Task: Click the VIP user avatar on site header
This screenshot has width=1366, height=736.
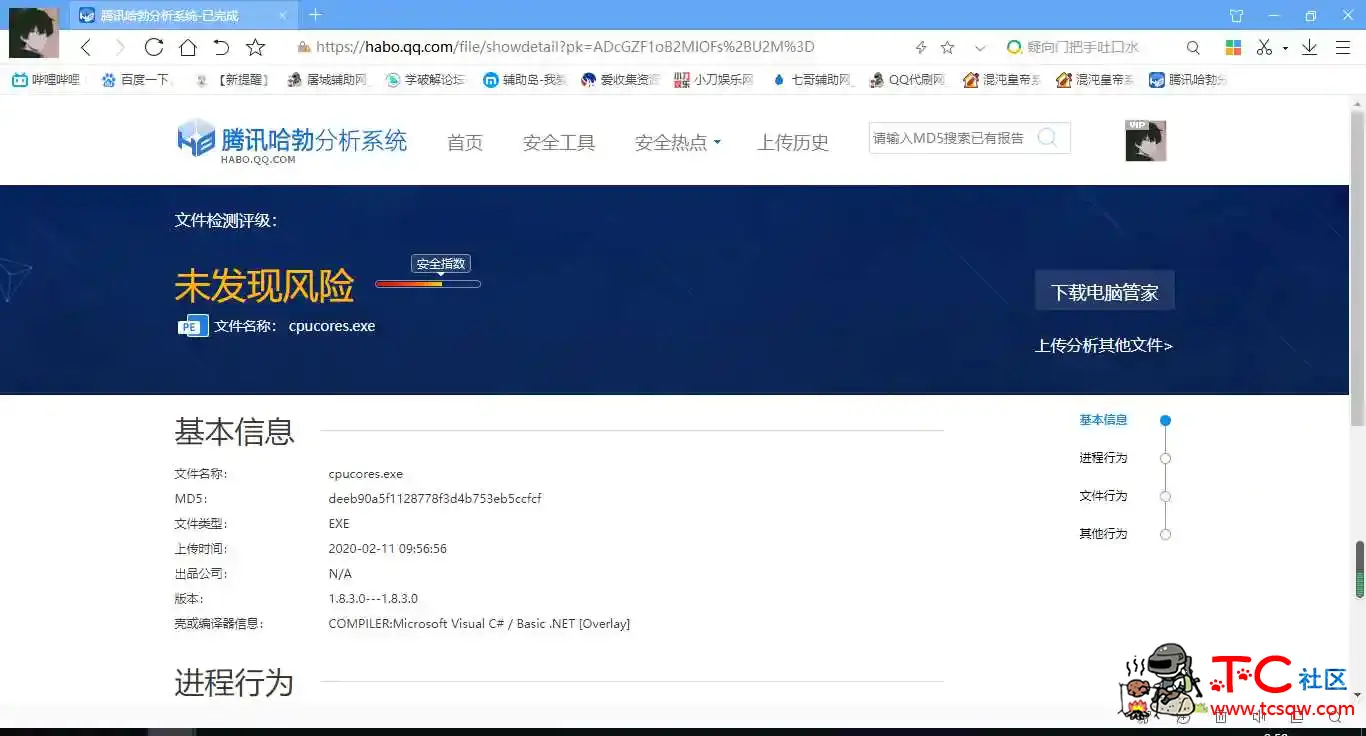Action: pyautogui.click(x=1146, y=141)
